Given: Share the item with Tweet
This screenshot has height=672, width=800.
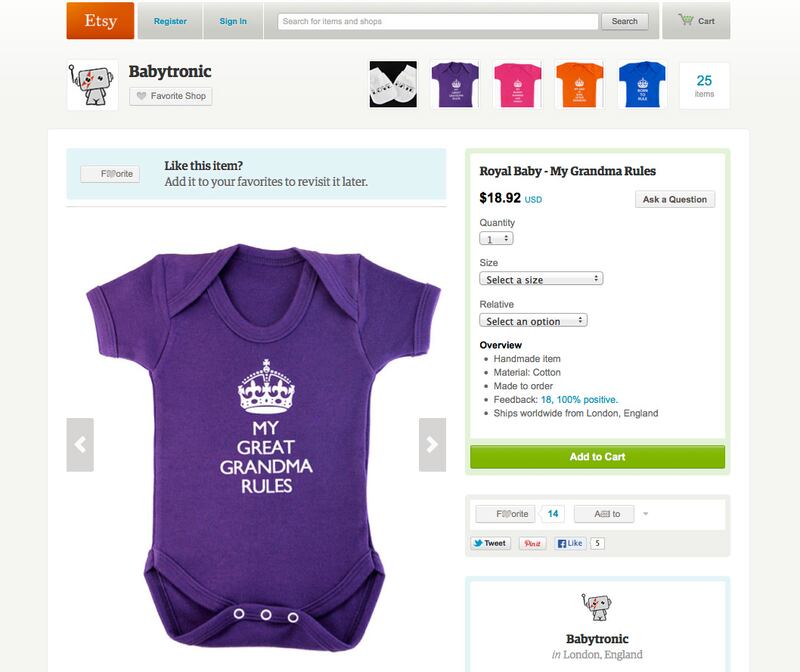Looking at the screenshot, I should pyautogui.click(x=490, y=543).
